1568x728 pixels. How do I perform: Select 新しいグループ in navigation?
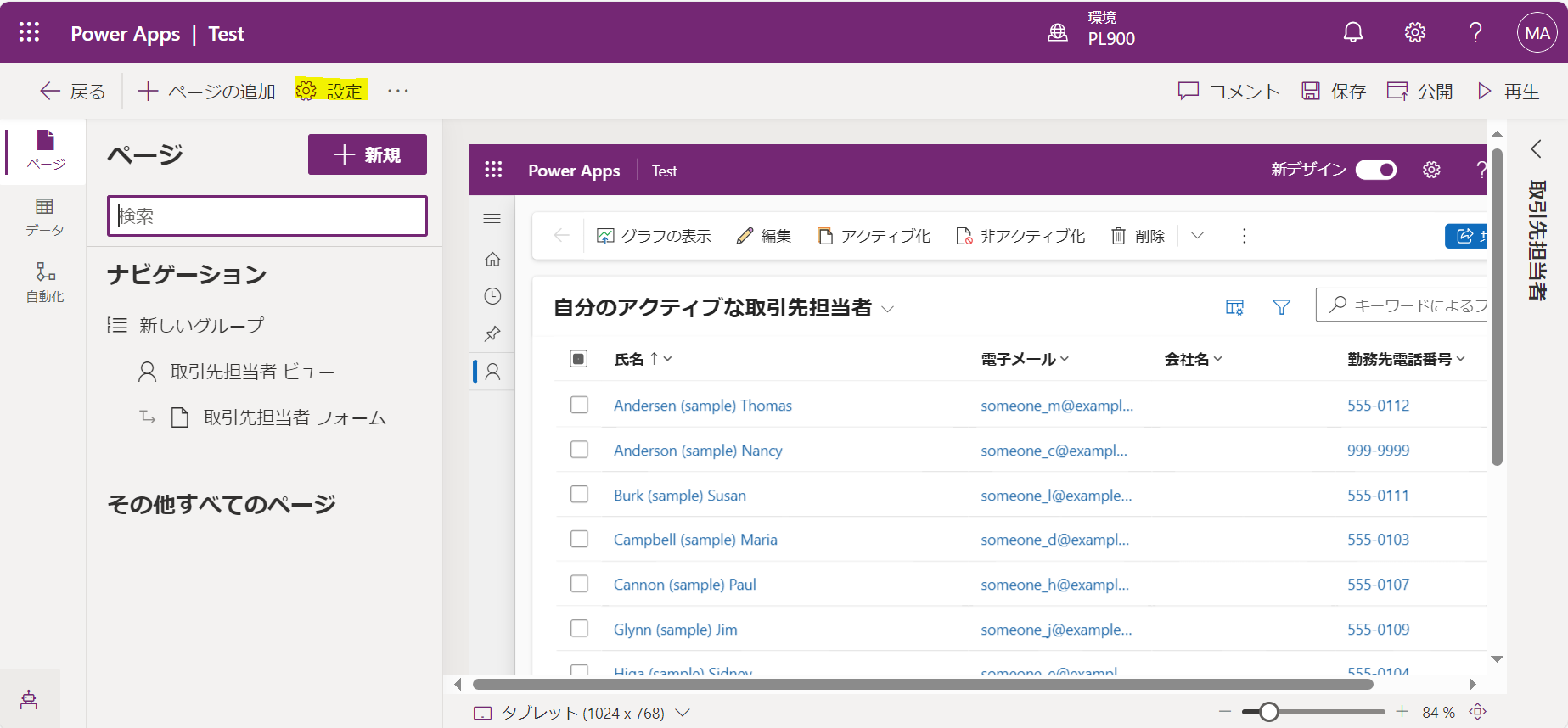click(x=201, y=325)
